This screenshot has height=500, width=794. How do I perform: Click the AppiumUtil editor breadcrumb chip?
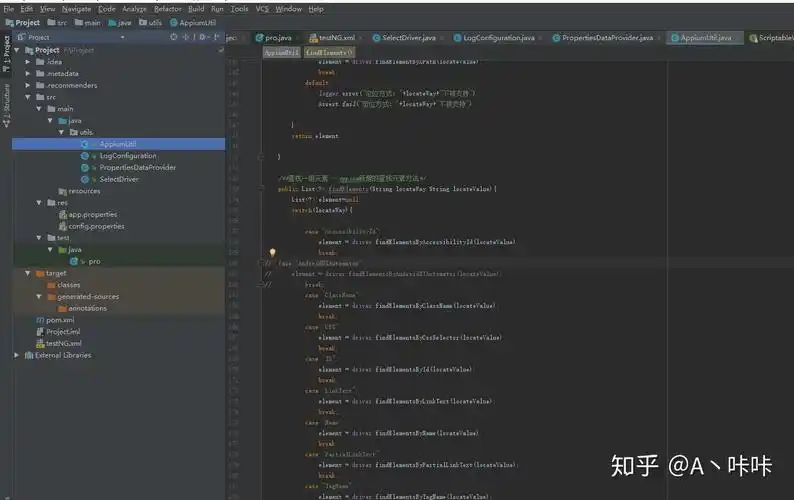click(282, 52)
